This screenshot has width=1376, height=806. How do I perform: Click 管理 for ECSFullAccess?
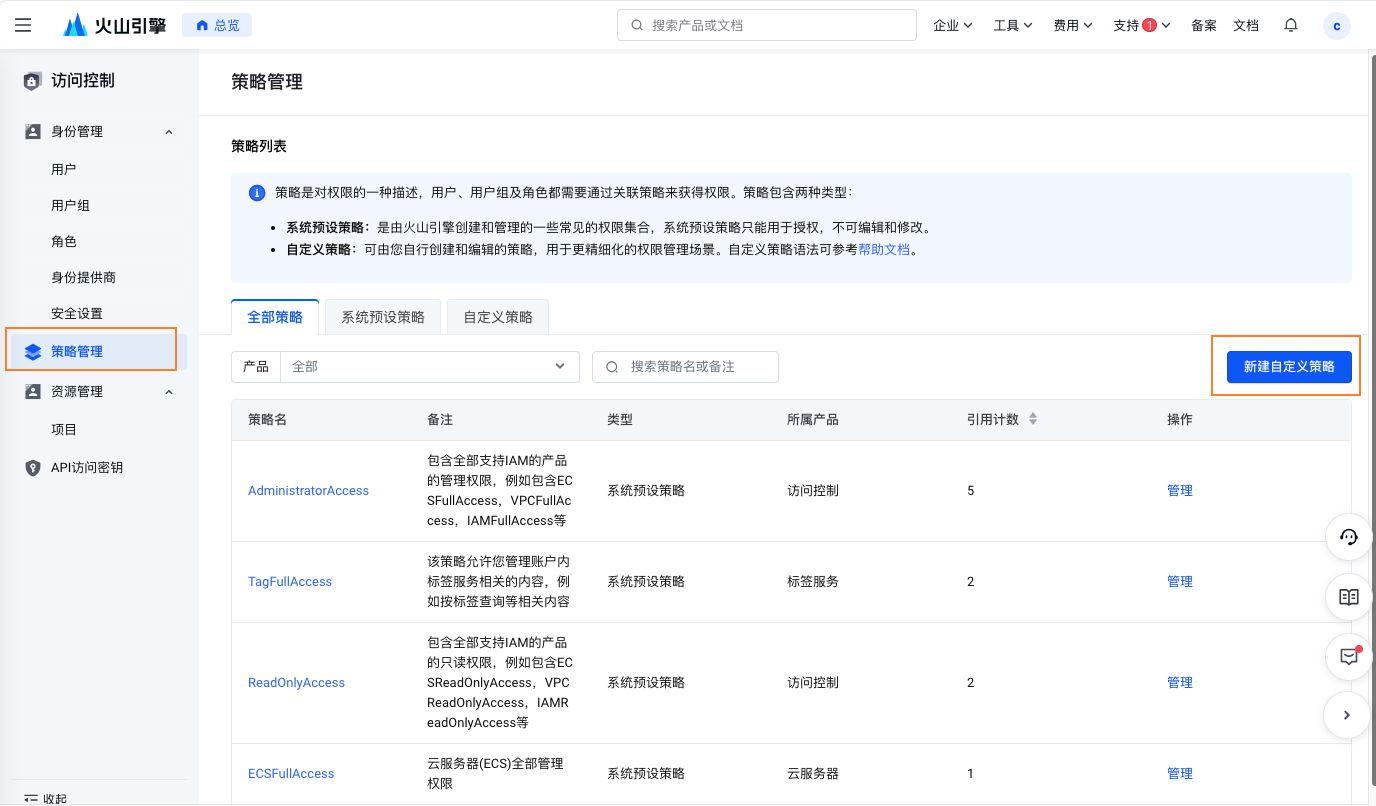1180,774
